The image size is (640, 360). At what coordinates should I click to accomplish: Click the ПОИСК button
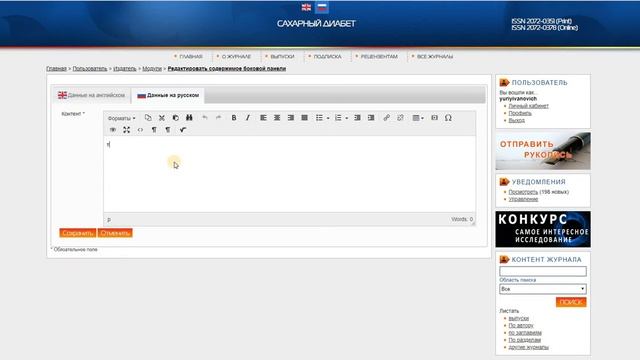pos(571,302)
